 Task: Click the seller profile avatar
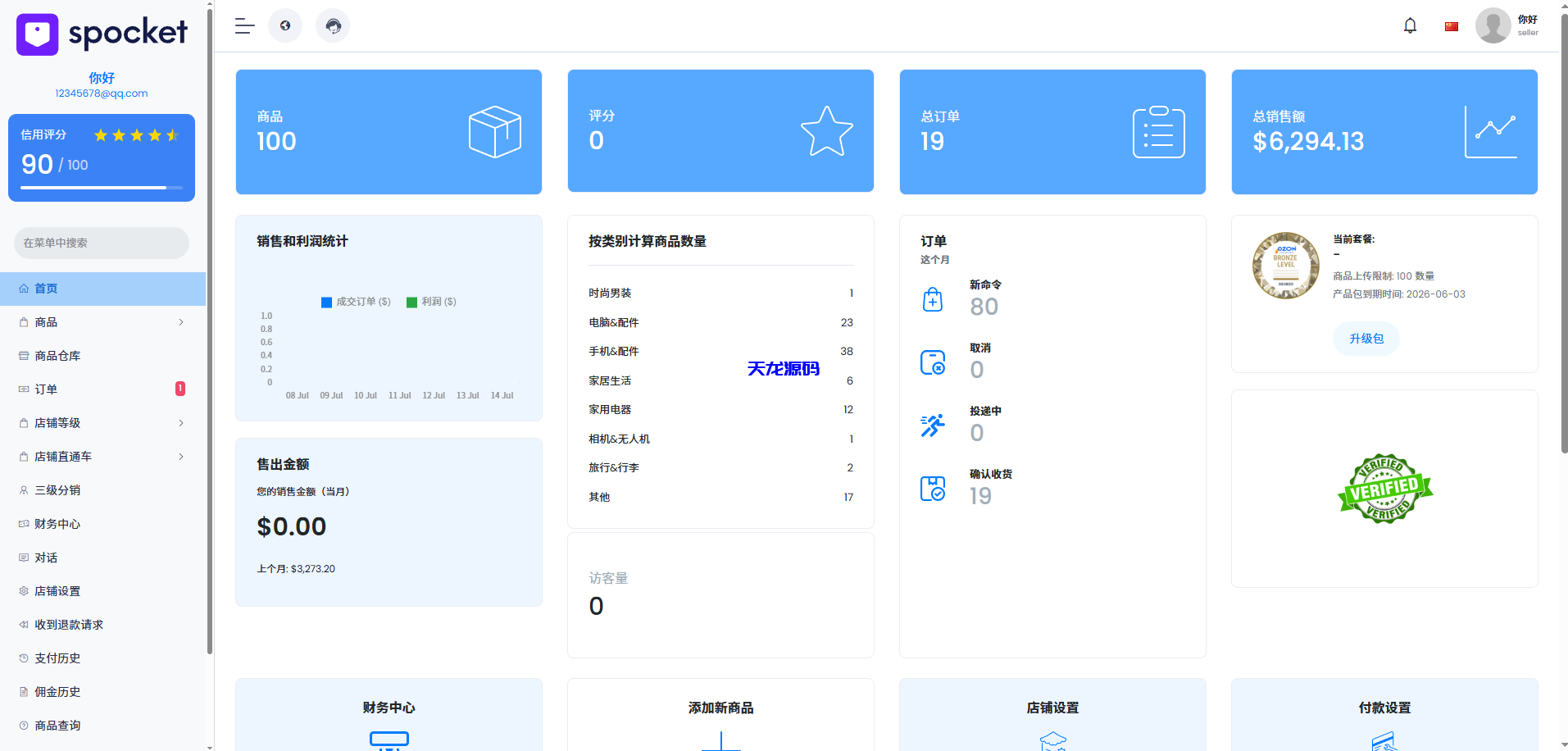(x=1493, y=25)
